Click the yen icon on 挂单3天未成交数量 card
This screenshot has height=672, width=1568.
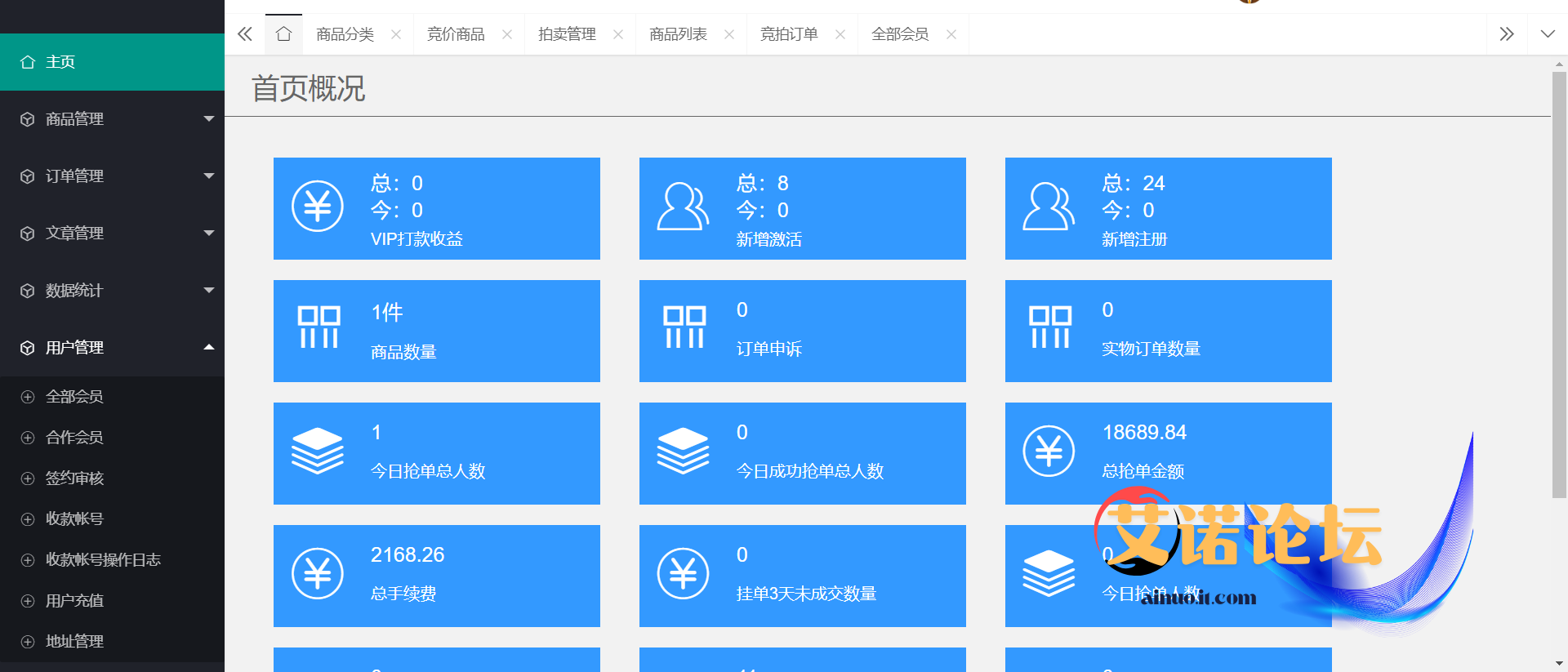pyautogui.click(x=684, y=574)
